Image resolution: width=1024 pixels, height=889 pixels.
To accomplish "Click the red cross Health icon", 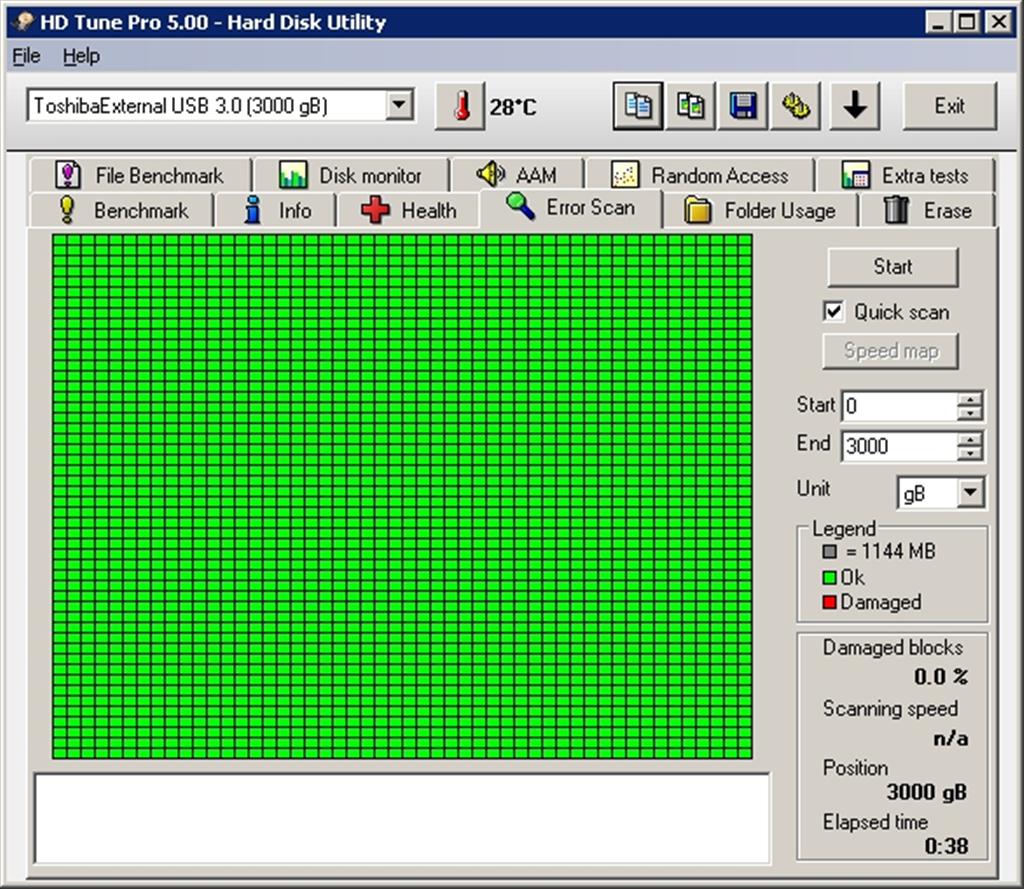I will (x=375, y=210).
